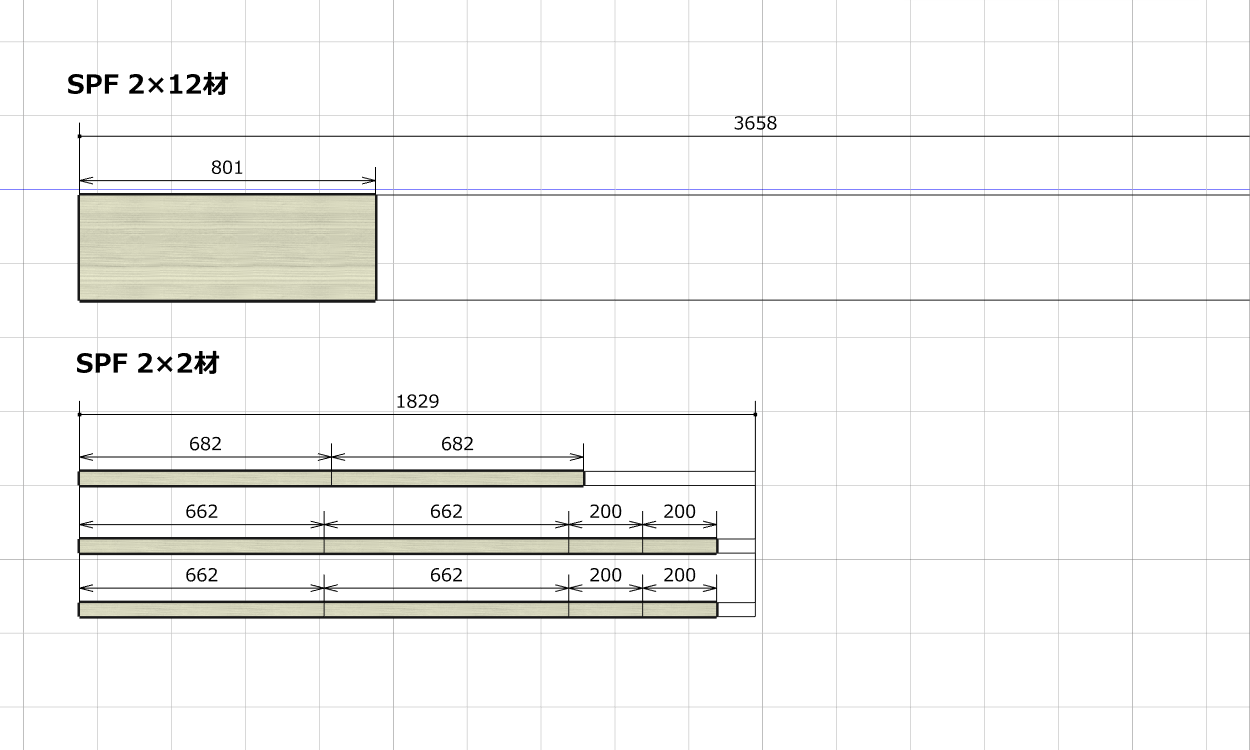The image size is (1250, 750).
Task: Click the 1829 overall length dimension
Action: 418,401
